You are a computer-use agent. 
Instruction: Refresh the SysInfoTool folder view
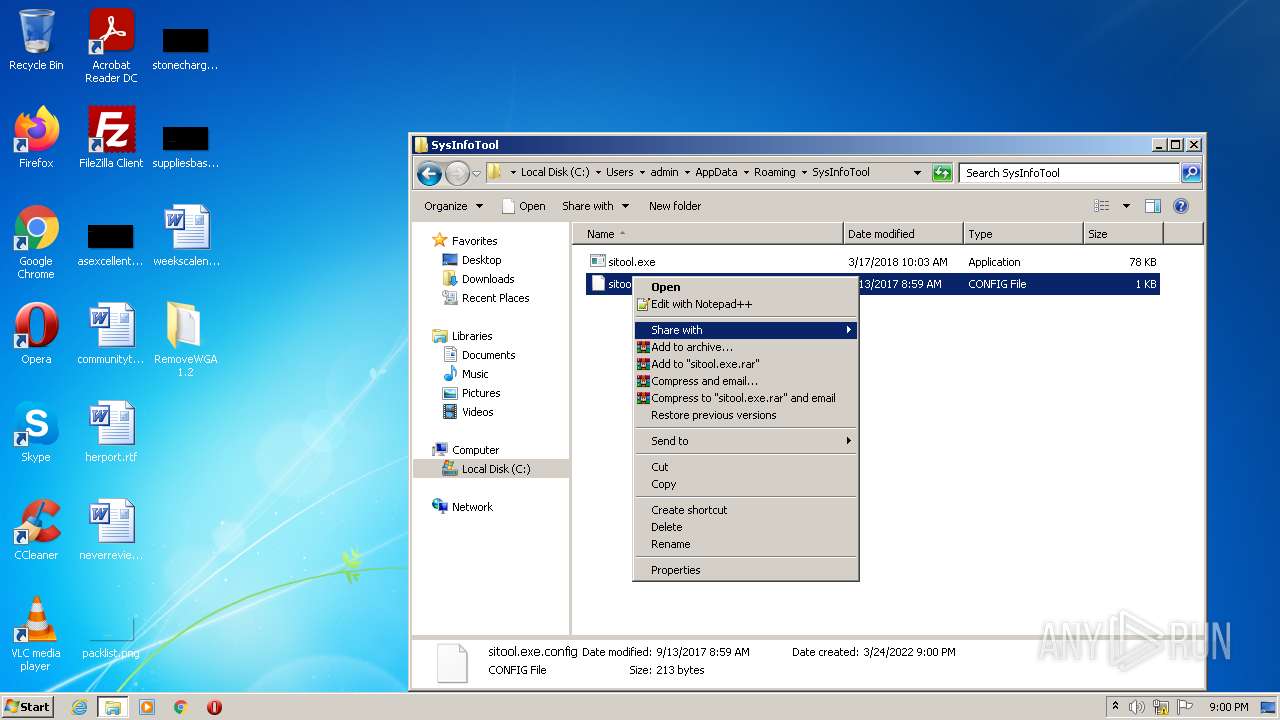942,173
